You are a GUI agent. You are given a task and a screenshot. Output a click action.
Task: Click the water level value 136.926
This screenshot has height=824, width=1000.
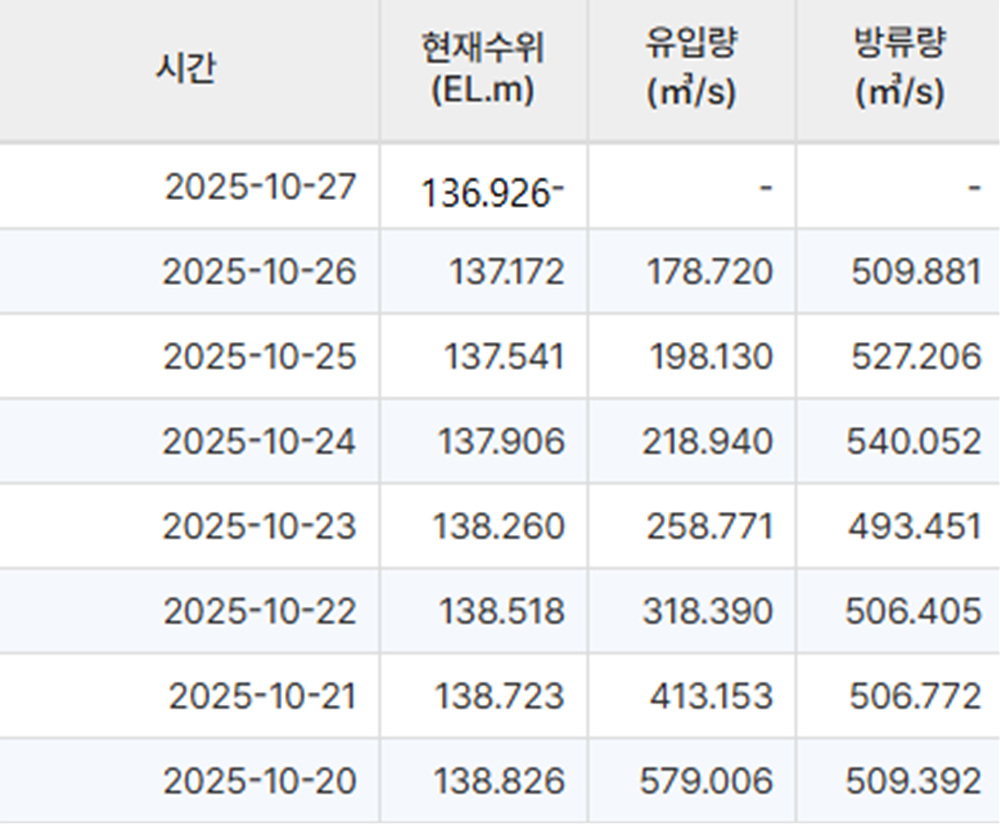point(490,190)
